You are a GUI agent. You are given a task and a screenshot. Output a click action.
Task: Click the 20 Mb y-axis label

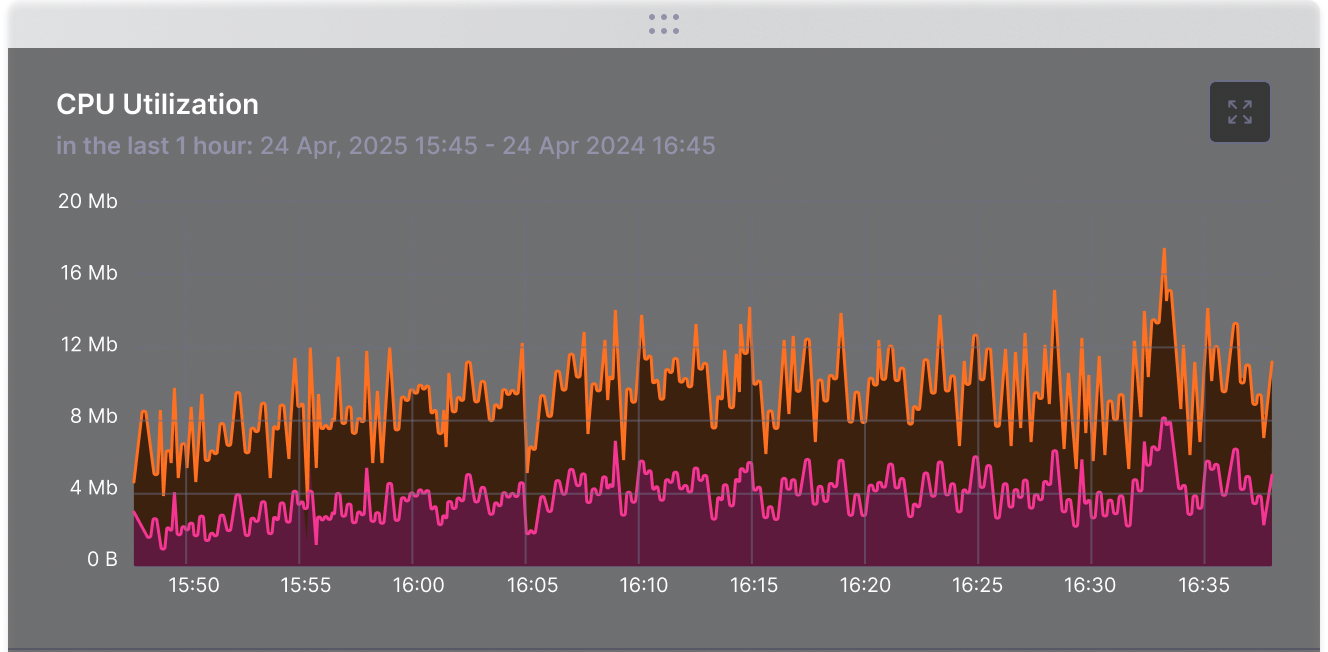(88, 201)
